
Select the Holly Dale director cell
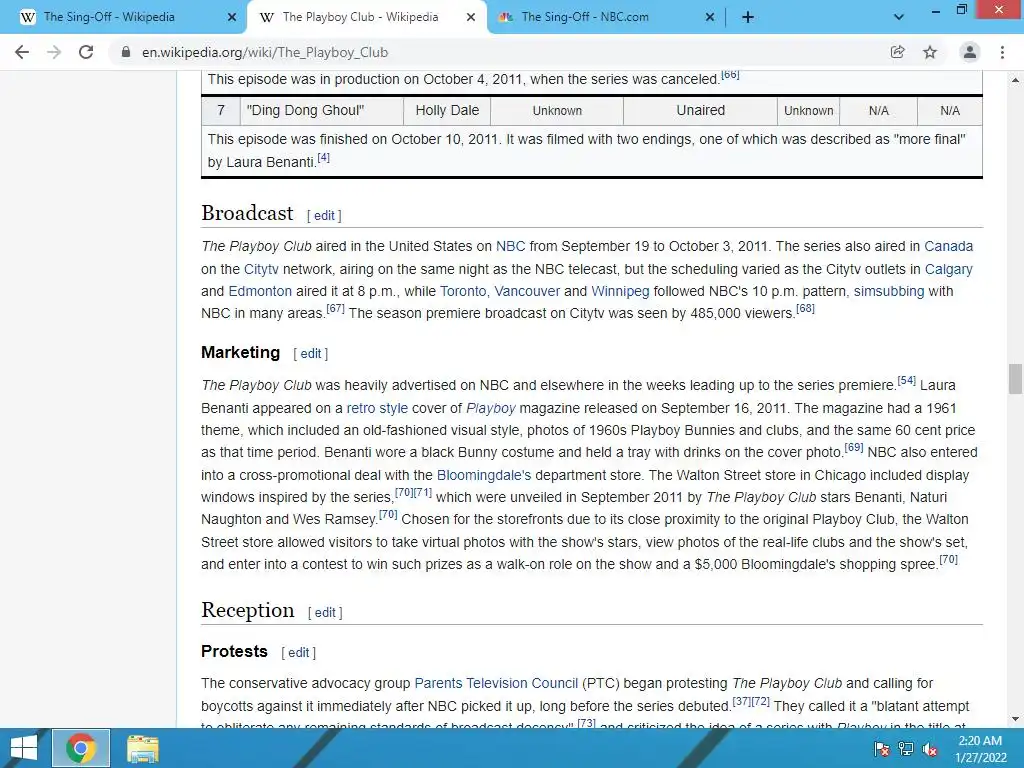point(447,110)
